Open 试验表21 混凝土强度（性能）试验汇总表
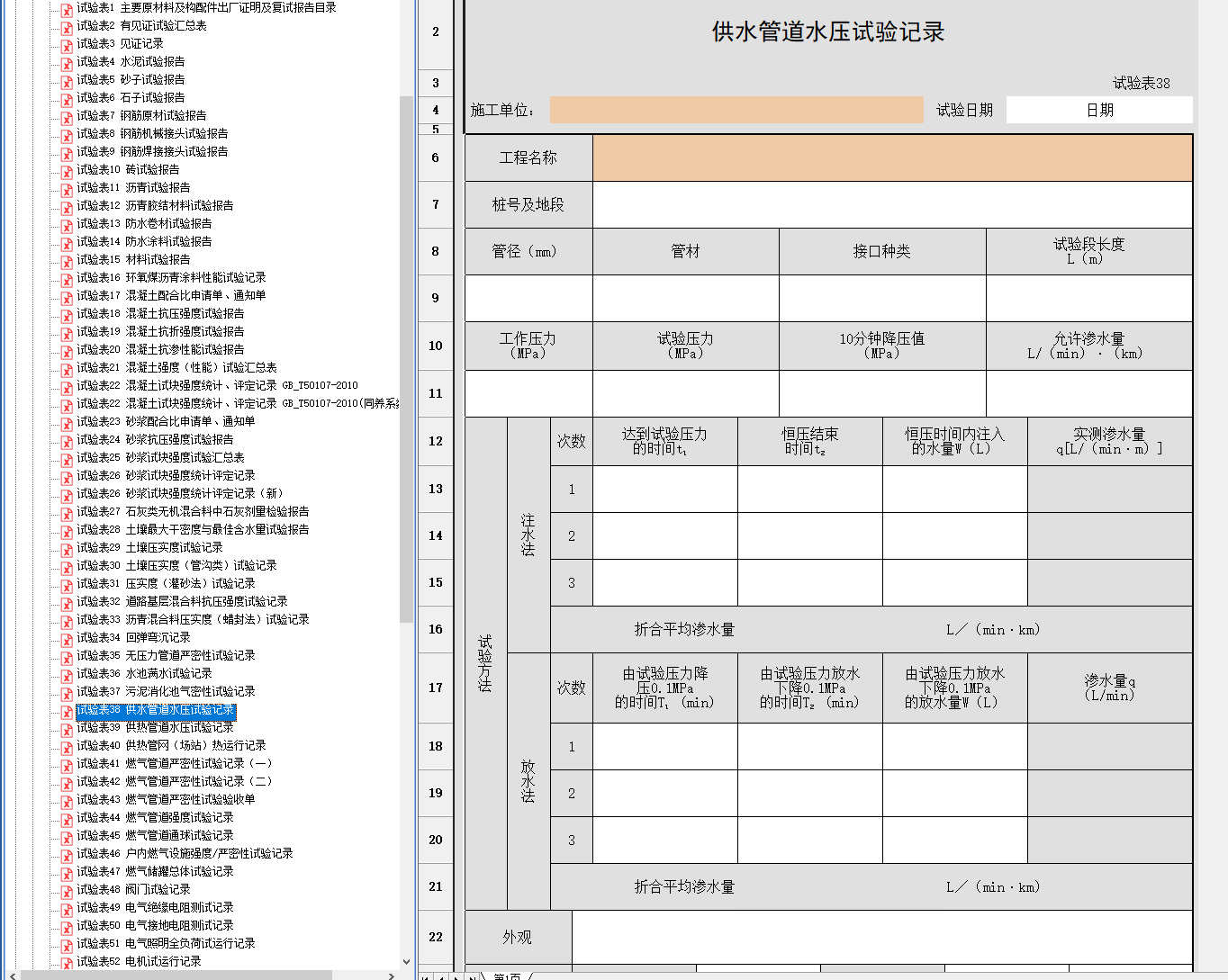 click(x=176, y=367)
